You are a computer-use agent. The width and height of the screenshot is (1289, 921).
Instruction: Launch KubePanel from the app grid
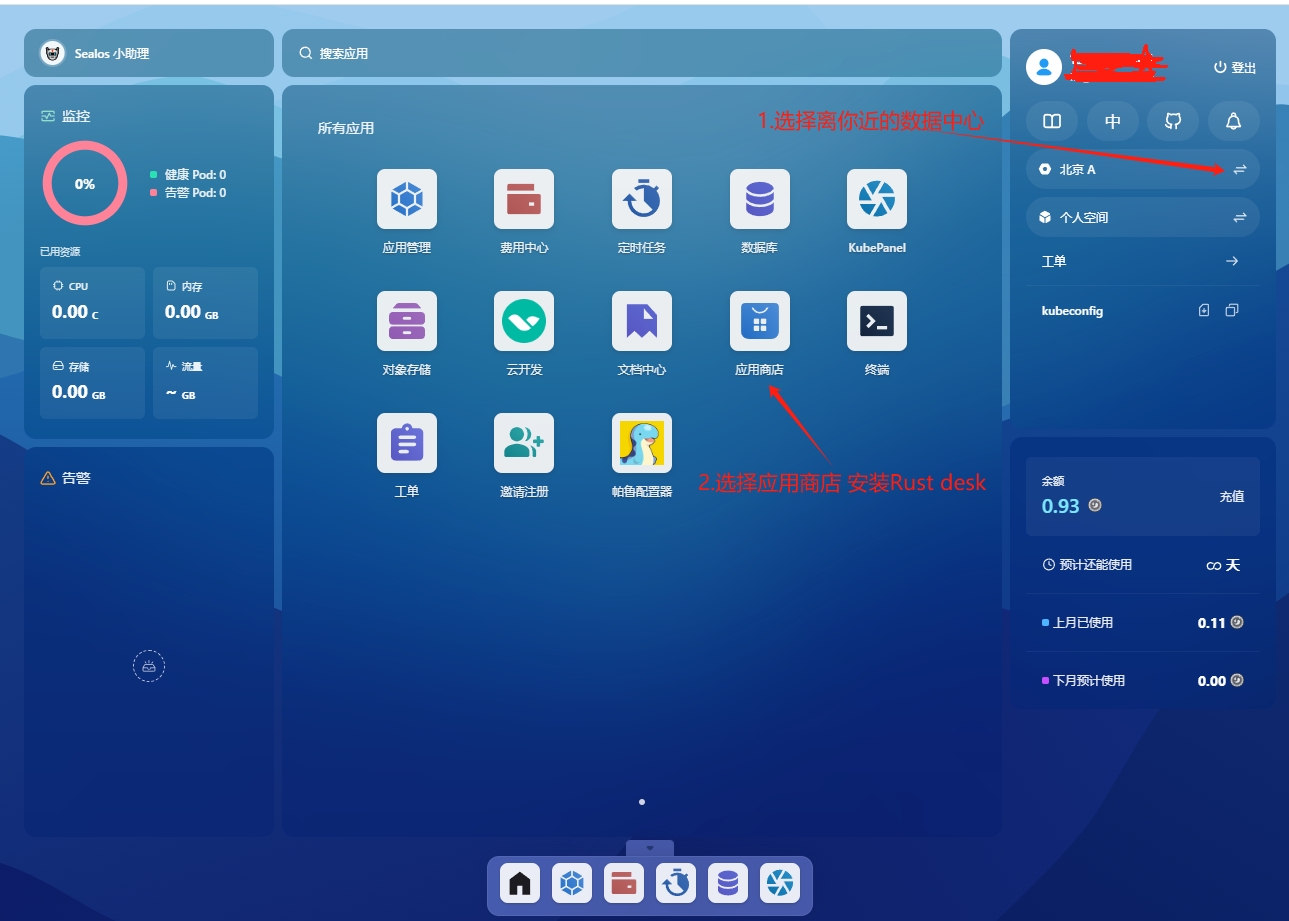pos(877,199)
